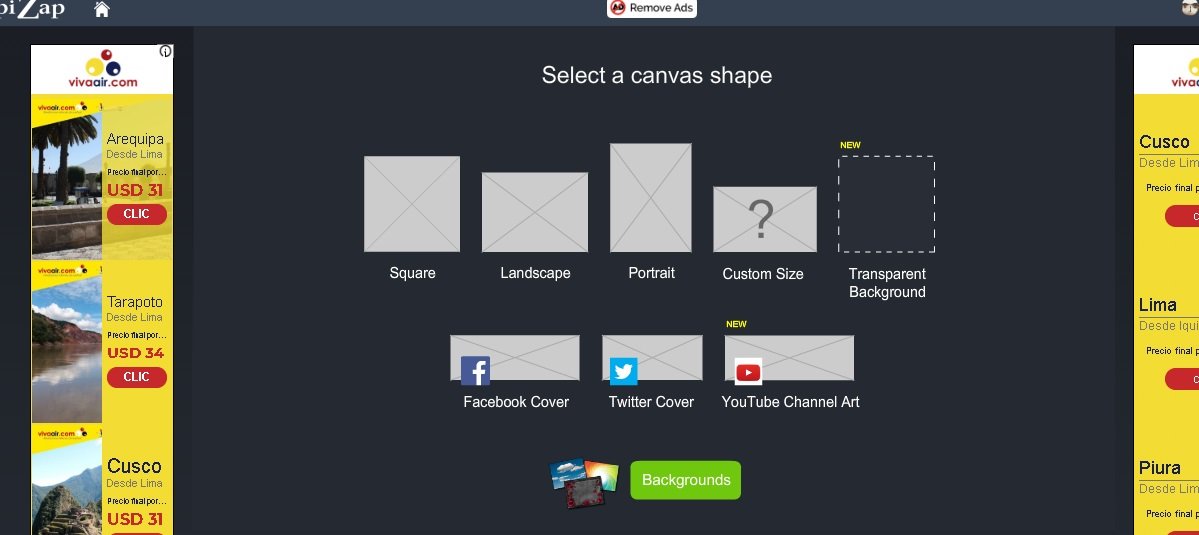Click the Lima title in the right ad
Image resolution: width=1199 pixels, height=535 pixels.
(x=1158, y=305)
